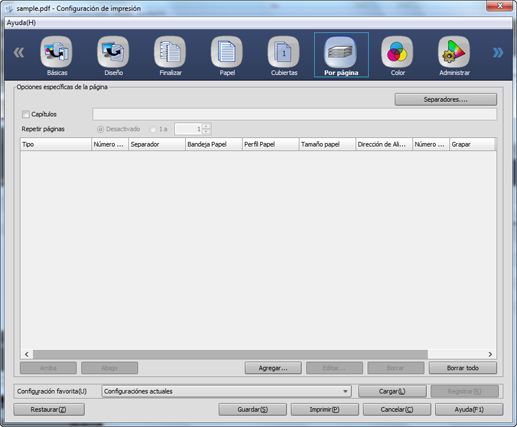The image size is (517, 427).
Task: Open the Básicas settings icon
Action: pyautogui.click(x=56, y=52)
